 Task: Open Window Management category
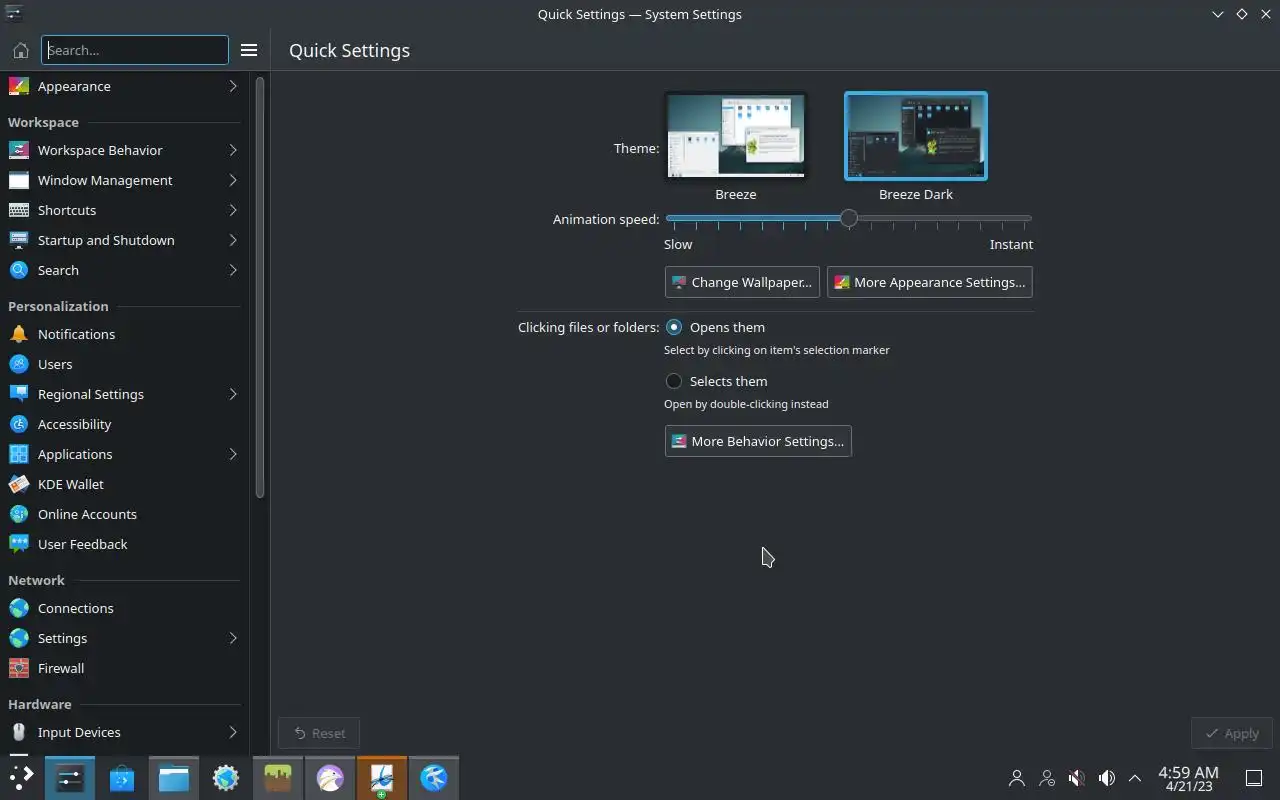124,180
